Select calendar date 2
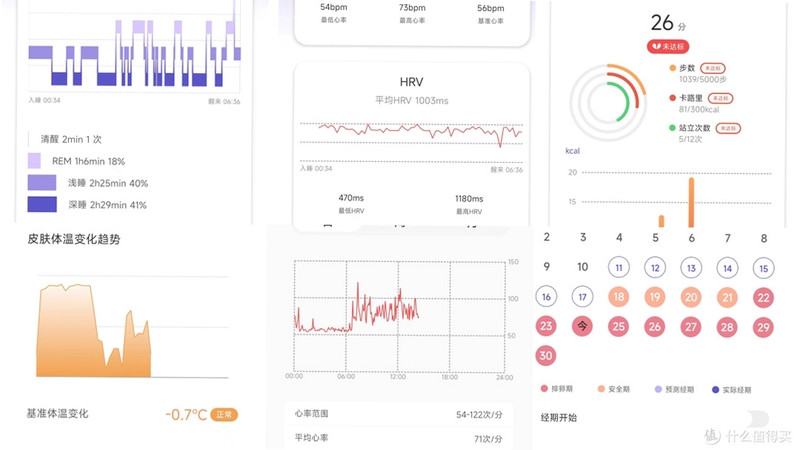This screenshot has height=450, width=800. click(546, 237)
